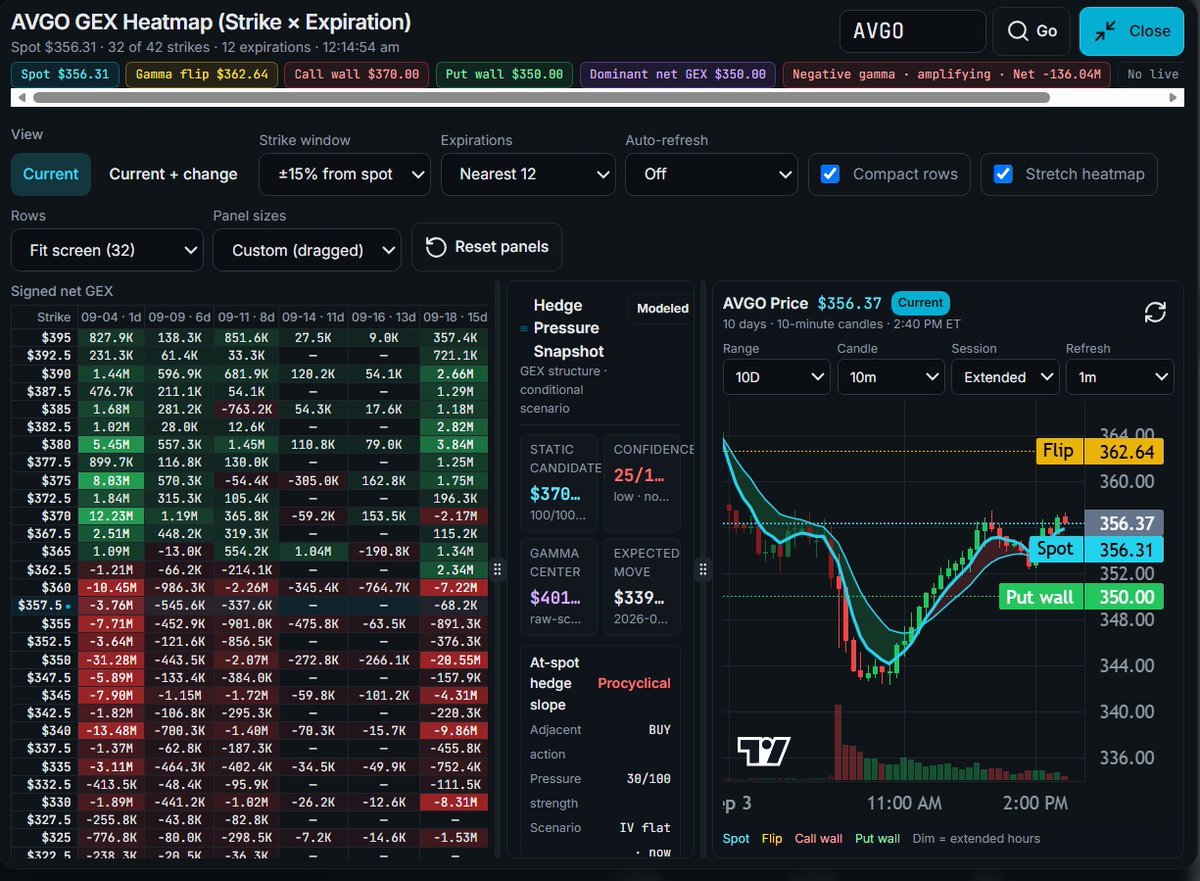
Task: Click the 09-18 · 15d column header
Action: [452, 317]
